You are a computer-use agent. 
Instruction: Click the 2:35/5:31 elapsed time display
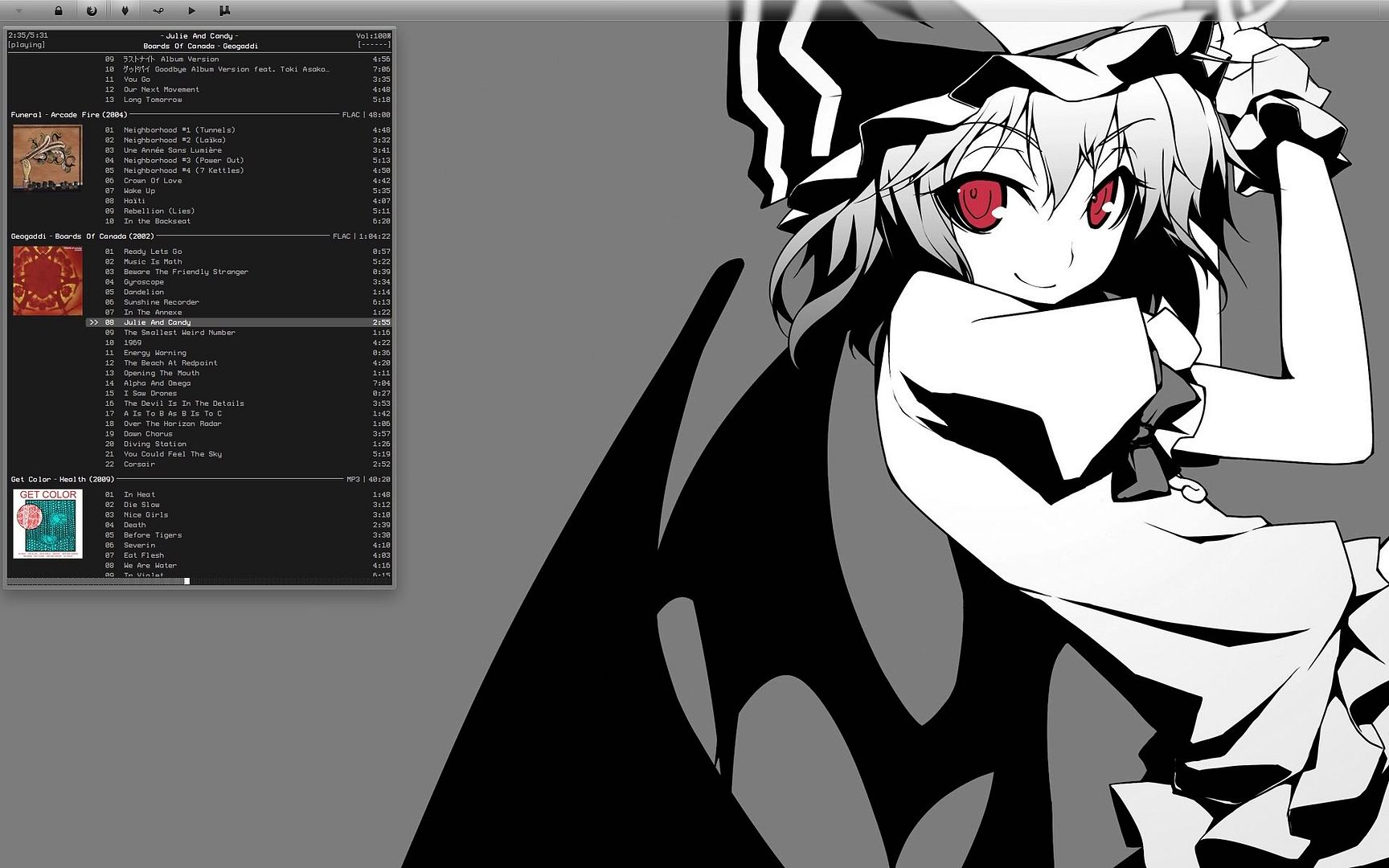click(x=28, y=35)
